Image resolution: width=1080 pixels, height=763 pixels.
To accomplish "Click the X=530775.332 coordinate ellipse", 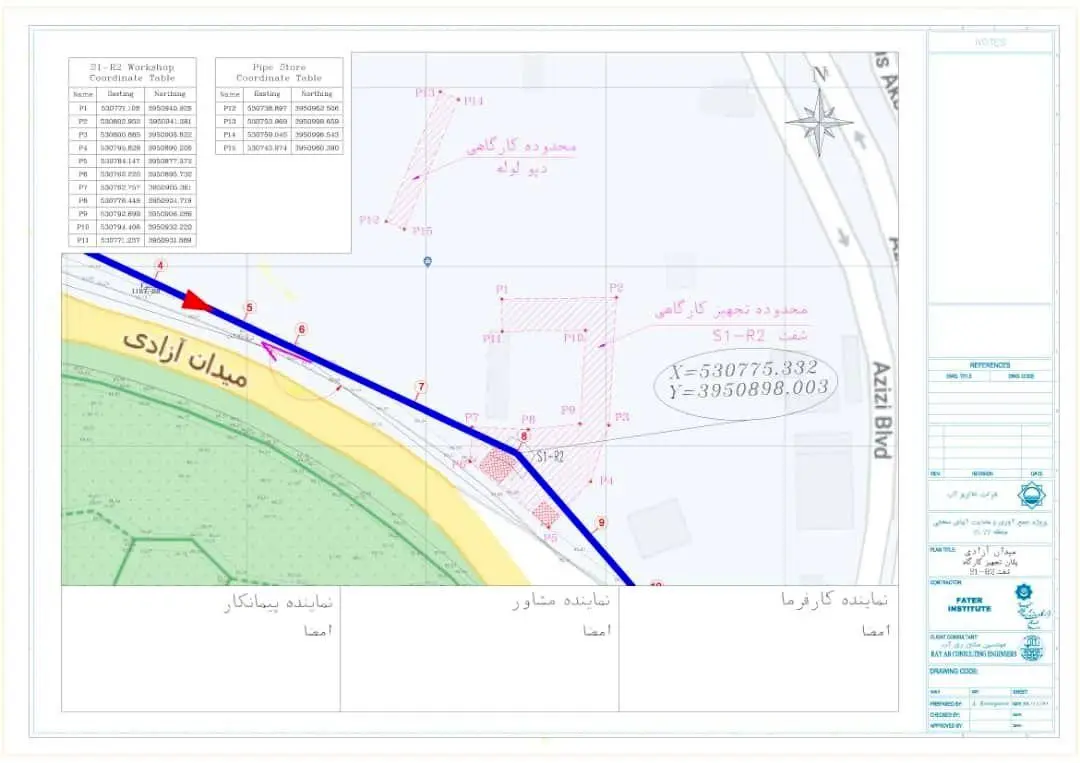I will (744, 379).
